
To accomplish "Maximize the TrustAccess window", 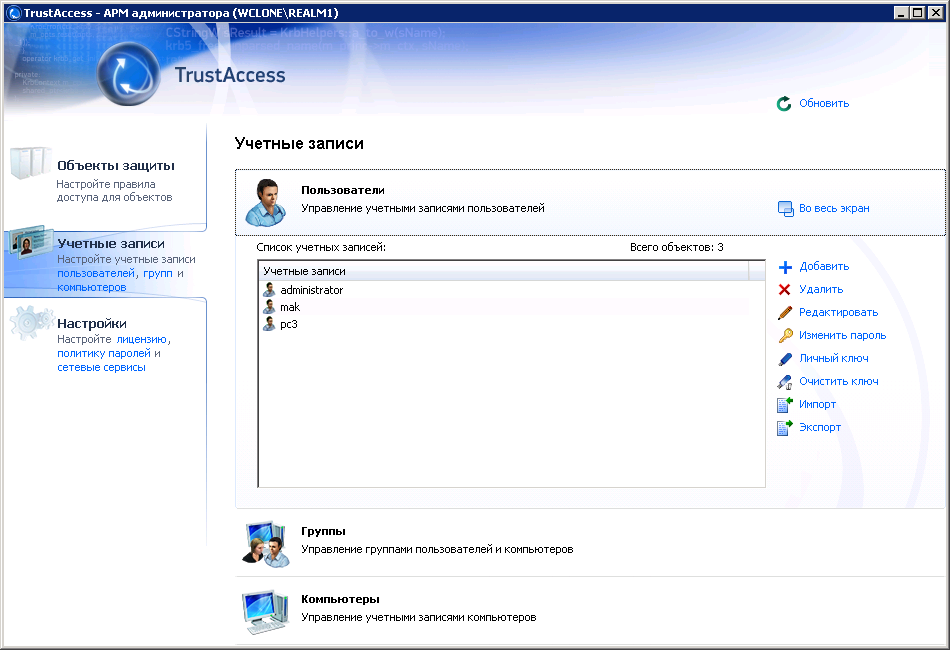I will click(918, 13).
